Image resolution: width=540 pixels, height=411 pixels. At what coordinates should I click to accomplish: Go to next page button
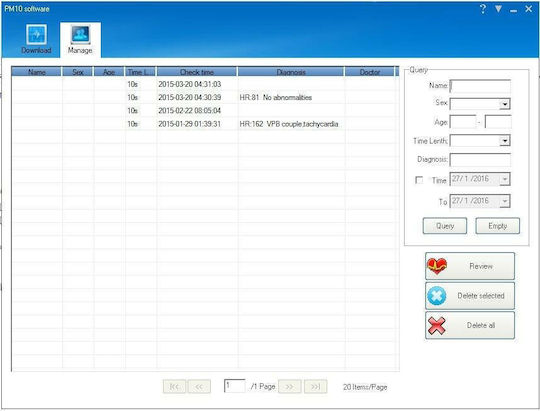tap(290, 387)
